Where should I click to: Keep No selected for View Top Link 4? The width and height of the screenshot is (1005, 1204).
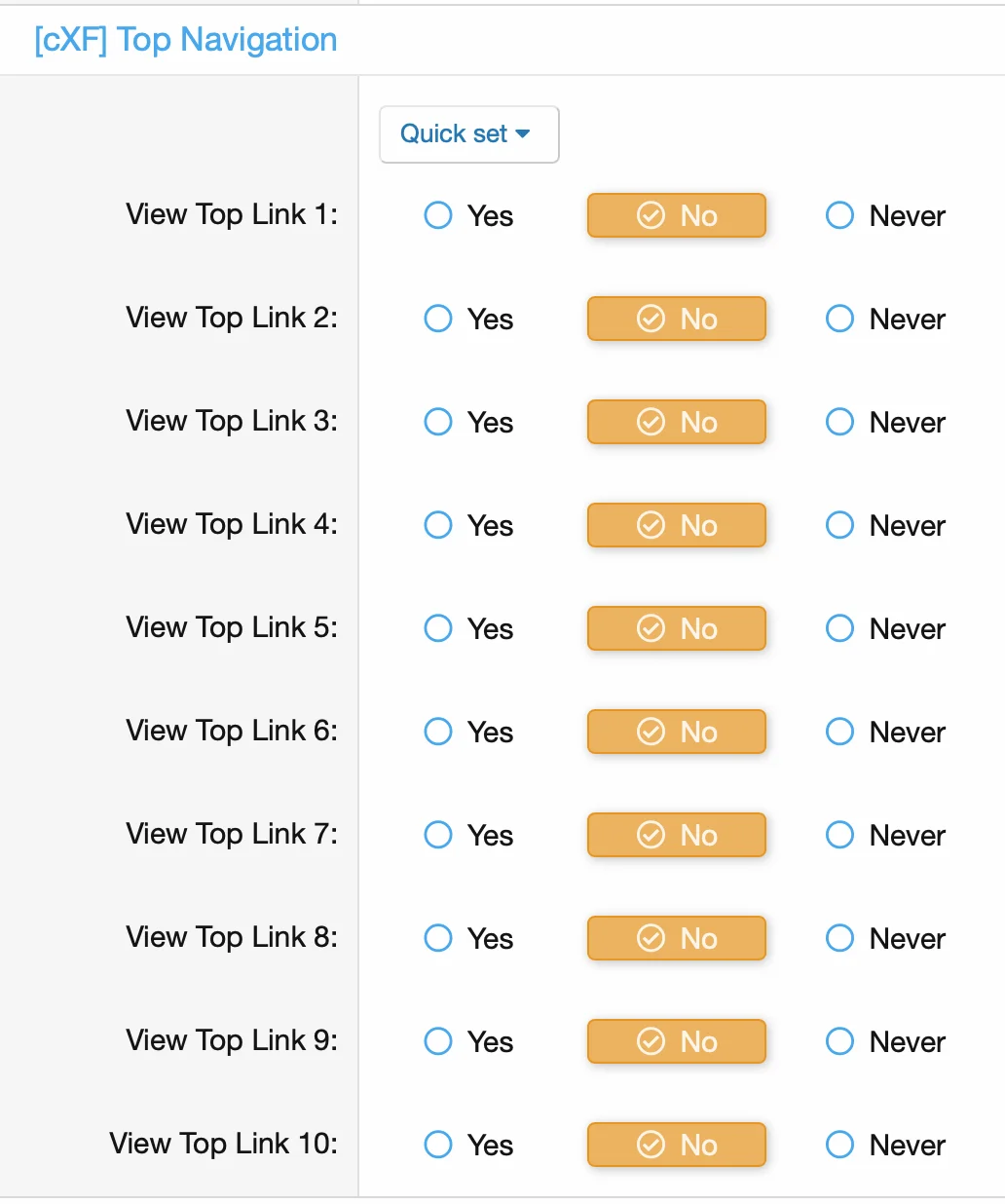tap(676, 525)
